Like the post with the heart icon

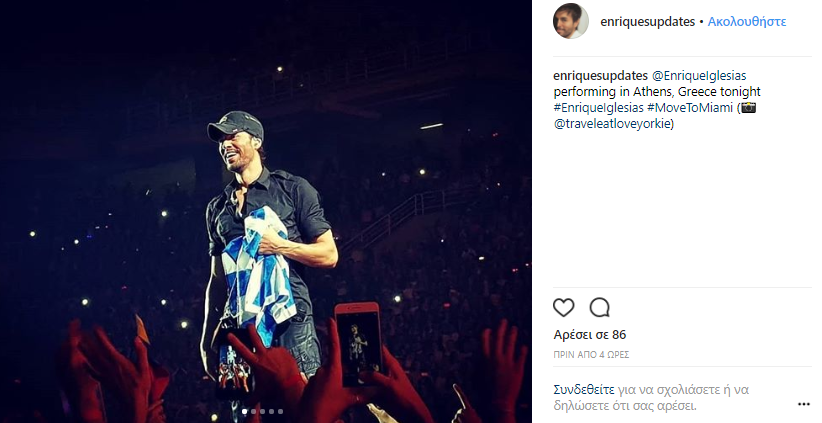coord(564,307)
